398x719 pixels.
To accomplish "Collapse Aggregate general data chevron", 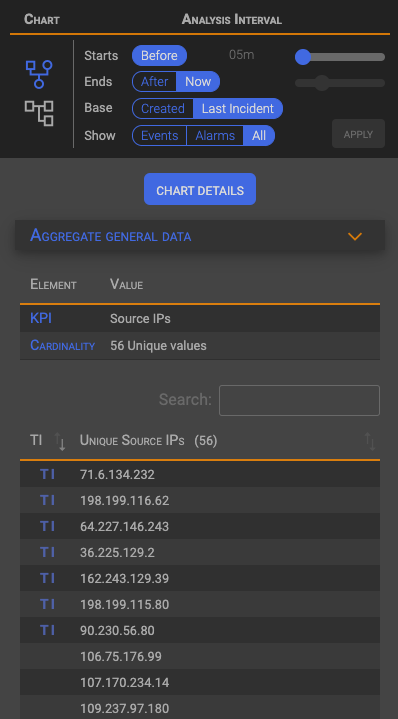I will pyautogui.click(x=355, y=237).
